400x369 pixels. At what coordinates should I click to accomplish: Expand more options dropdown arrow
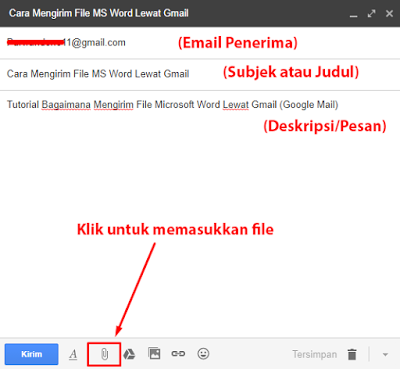click(x=385, y=354)
